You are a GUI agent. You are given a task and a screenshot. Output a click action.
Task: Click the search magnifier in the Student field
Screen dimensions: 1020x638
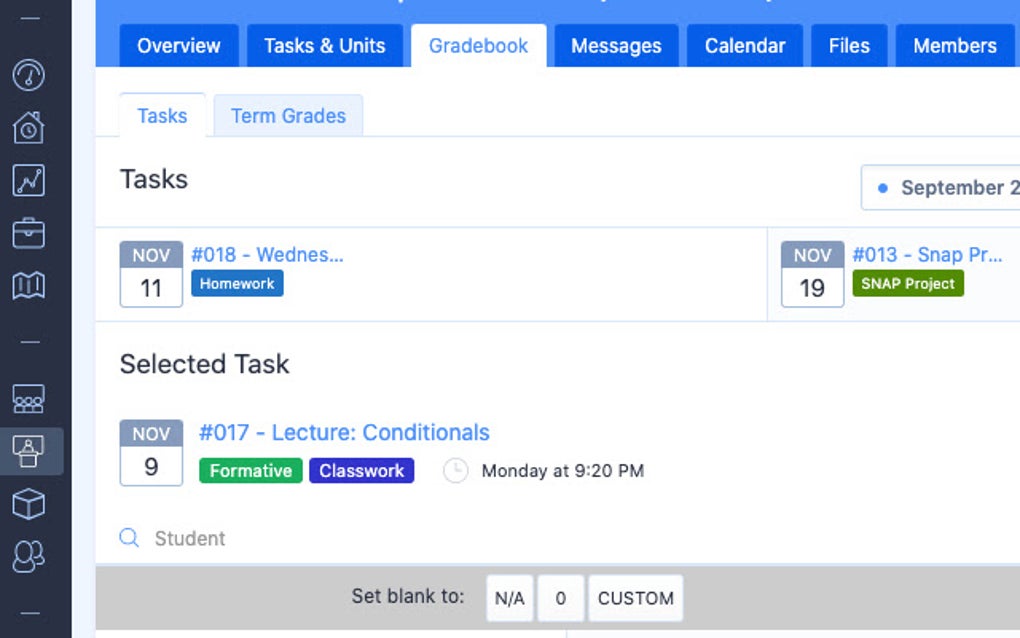pyautogui.click(x=128, y=538)
